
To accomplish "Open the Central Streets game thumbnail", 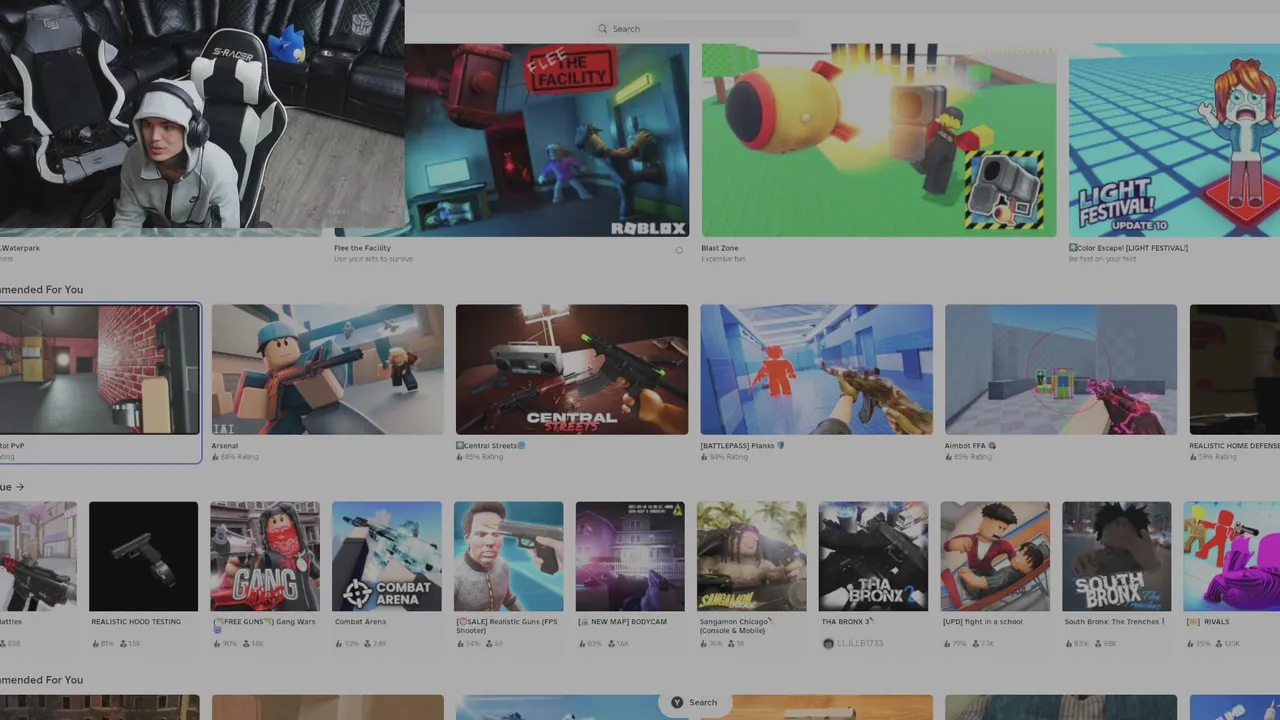I will point(572,369).
